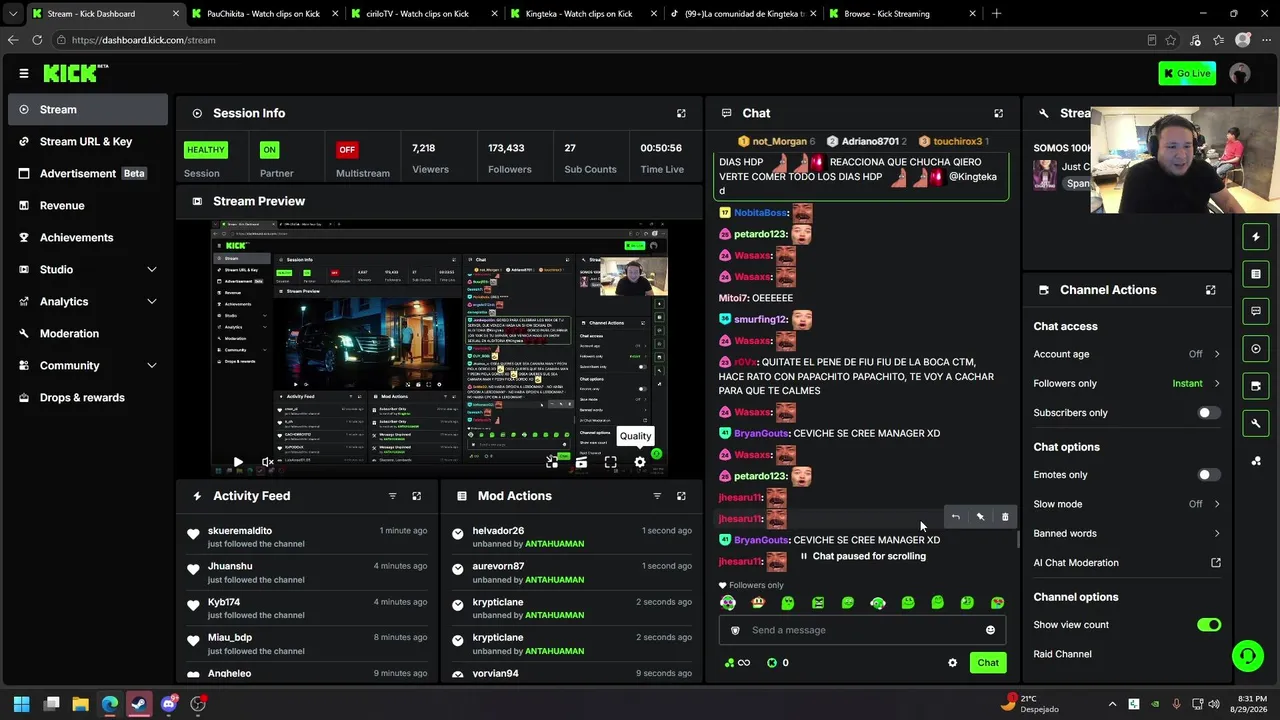This screenshot has height=720, width=1280.
Task: Open the profile avatar menu
Action: pyautogui.click(x=1240, y=73)
